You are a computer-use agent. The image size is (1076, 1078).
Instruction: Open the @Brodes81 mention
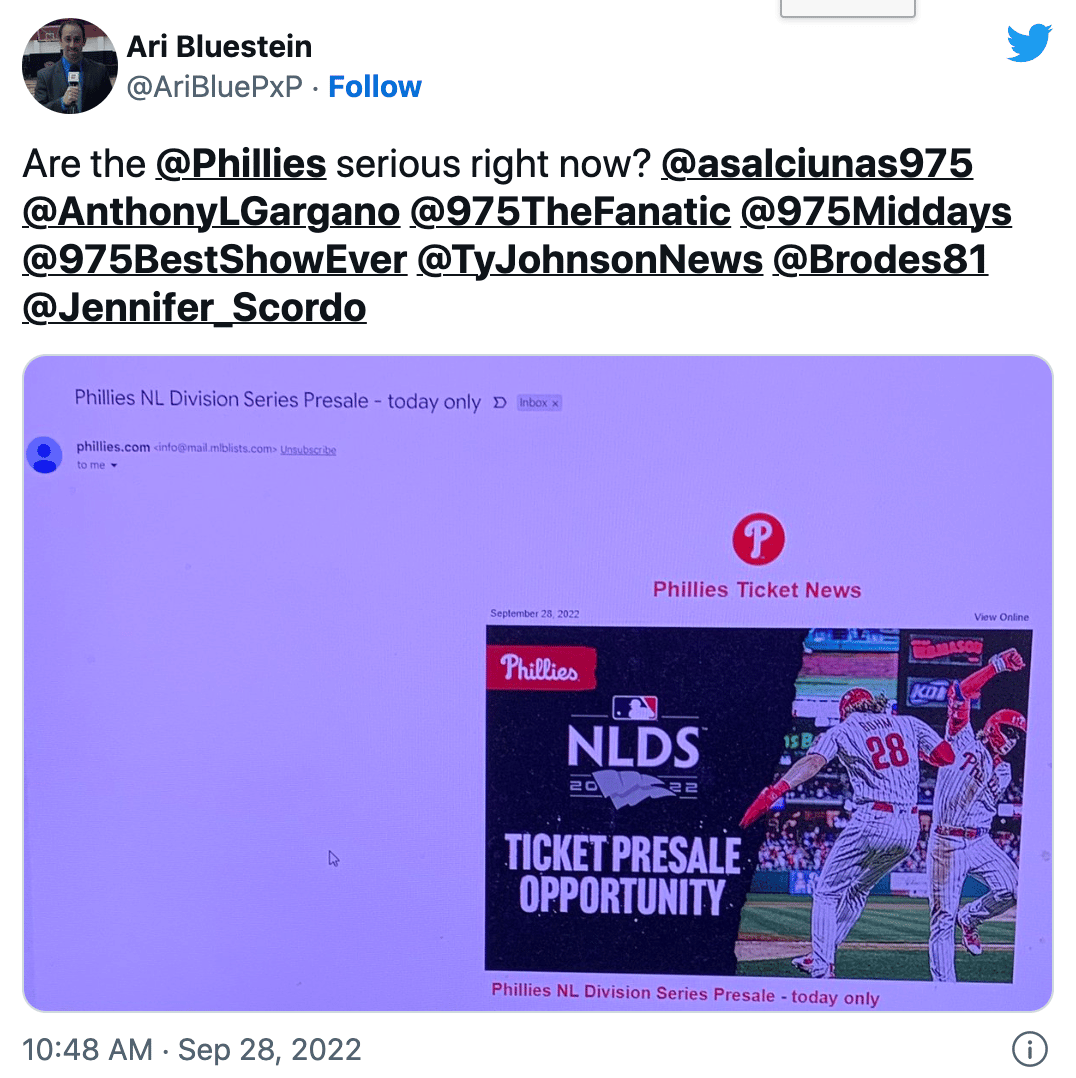(x=880, y=260)
